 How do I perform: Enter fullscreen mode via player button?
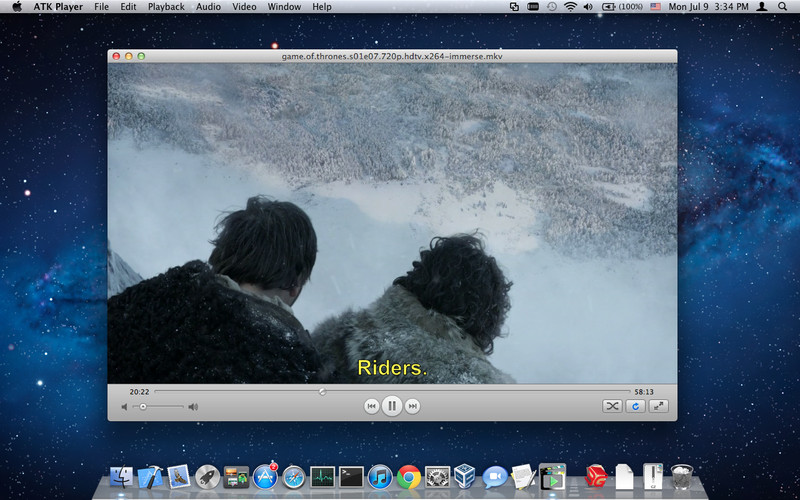[x=658, y=406]
